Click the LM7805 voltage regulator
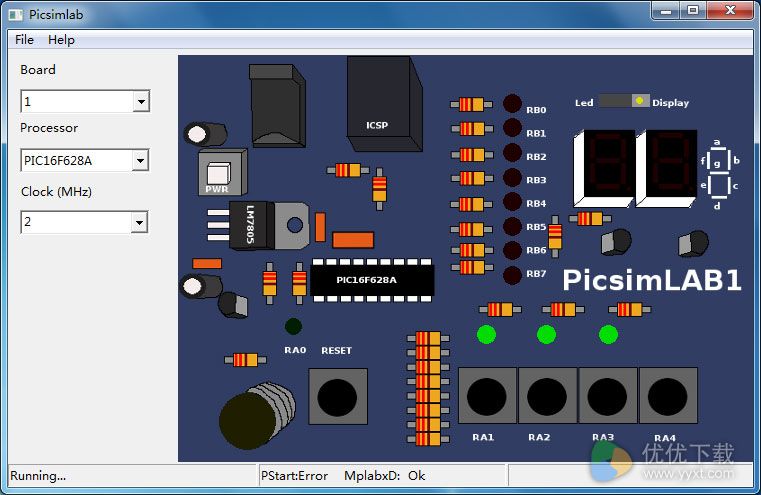The width and height of the screenshot is (761, 495). pyautogui.click(x=259, y=226)
